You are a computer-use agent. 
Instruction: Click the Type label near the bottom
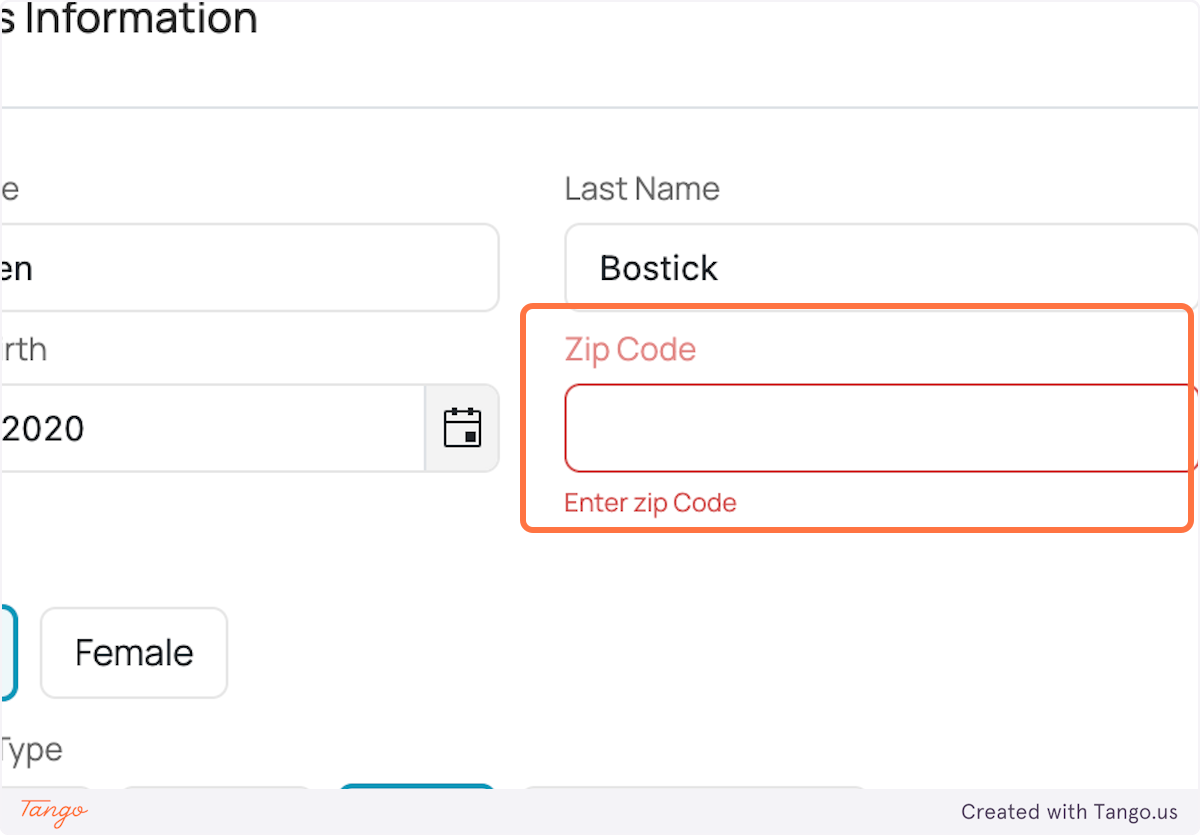[30, 750]
